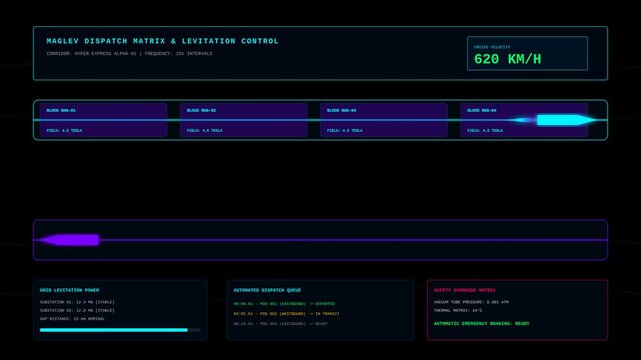Select the block card ending in 02
This screenshot has height=360, width=641.
click(244, 120)
